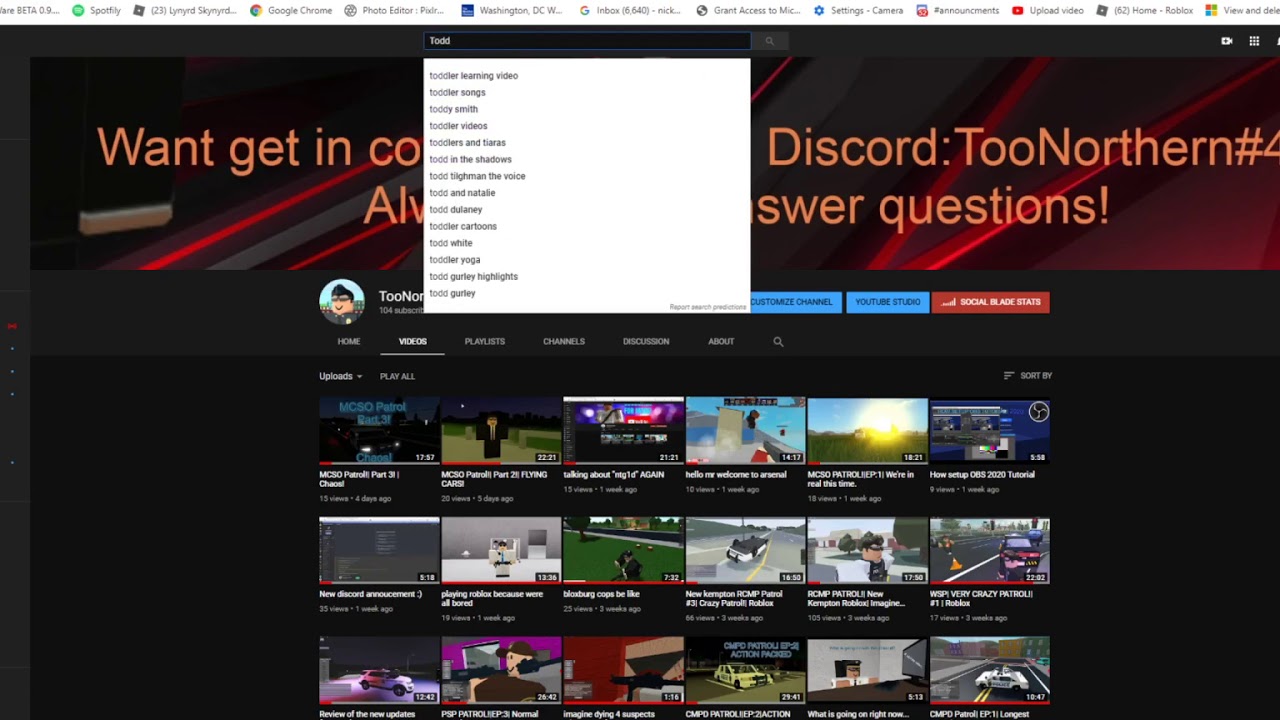
Task: Pick the 'todd gurley highlights' suggestion
Action: 587,277
